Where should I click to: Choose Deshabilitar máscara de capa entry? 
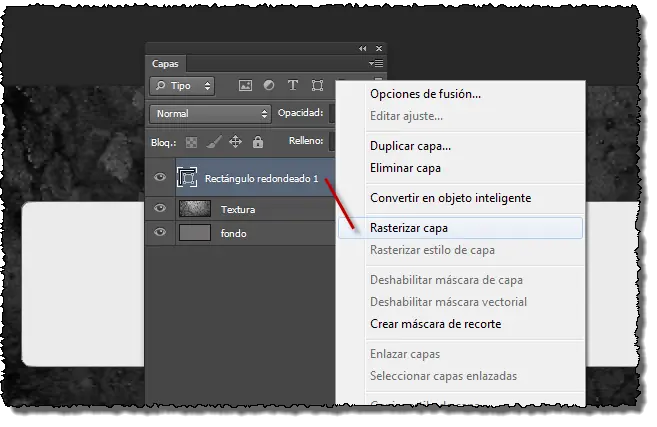[x=446, y=280]
